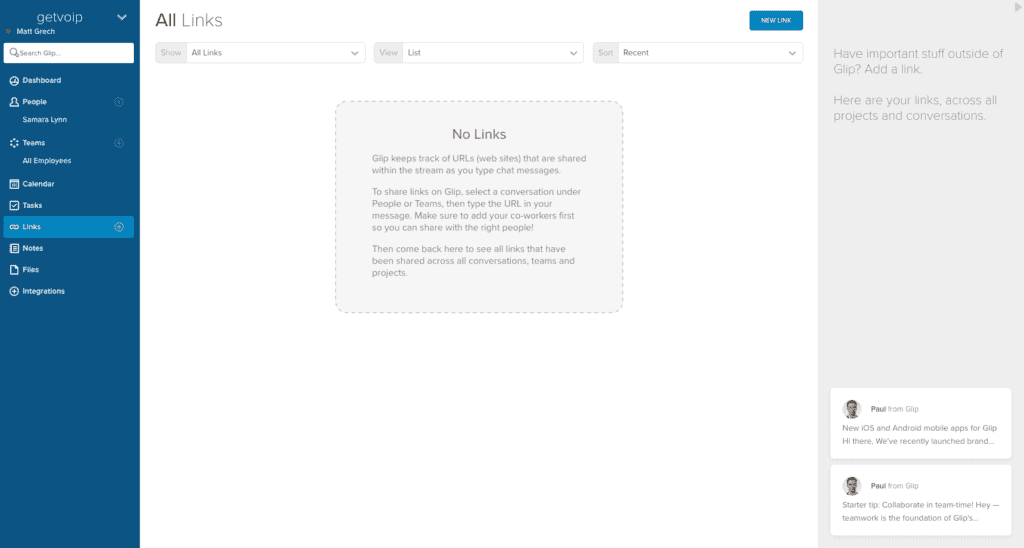Click Paul's avatar on iOS apps message
The image size is (1024, 548).
[852, 409]
